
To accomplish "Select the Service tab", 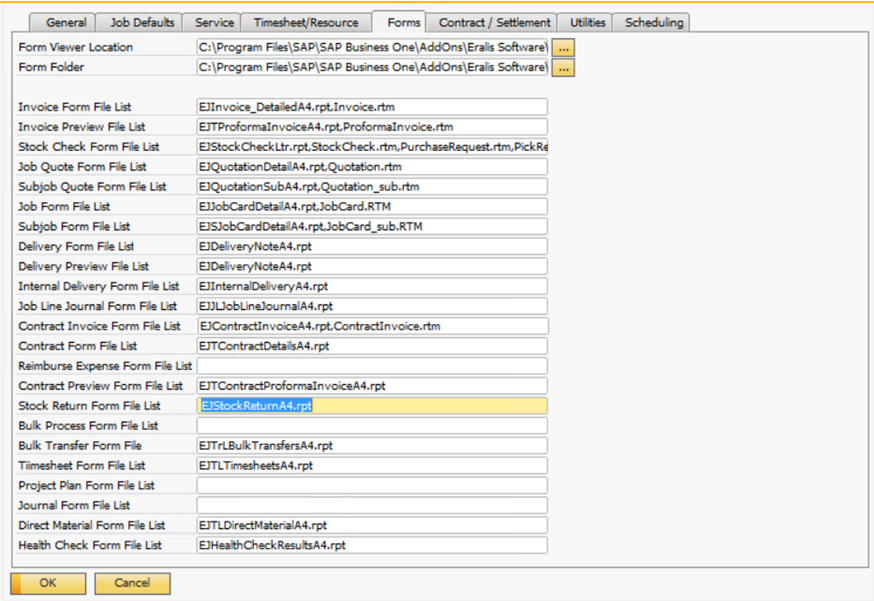I will pos(214,22).
